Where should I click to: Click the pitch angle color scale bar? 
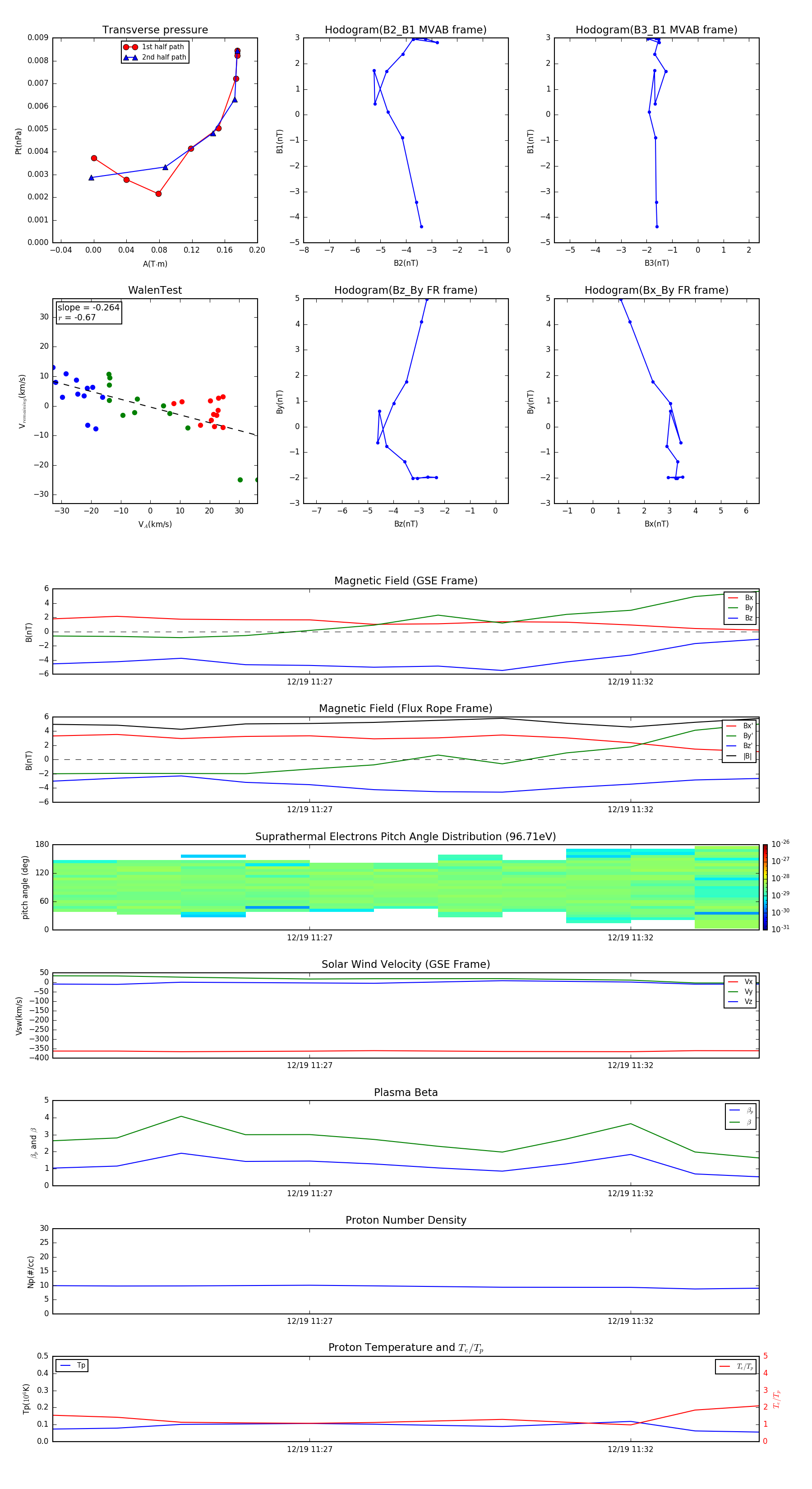(x=765, y=887)
